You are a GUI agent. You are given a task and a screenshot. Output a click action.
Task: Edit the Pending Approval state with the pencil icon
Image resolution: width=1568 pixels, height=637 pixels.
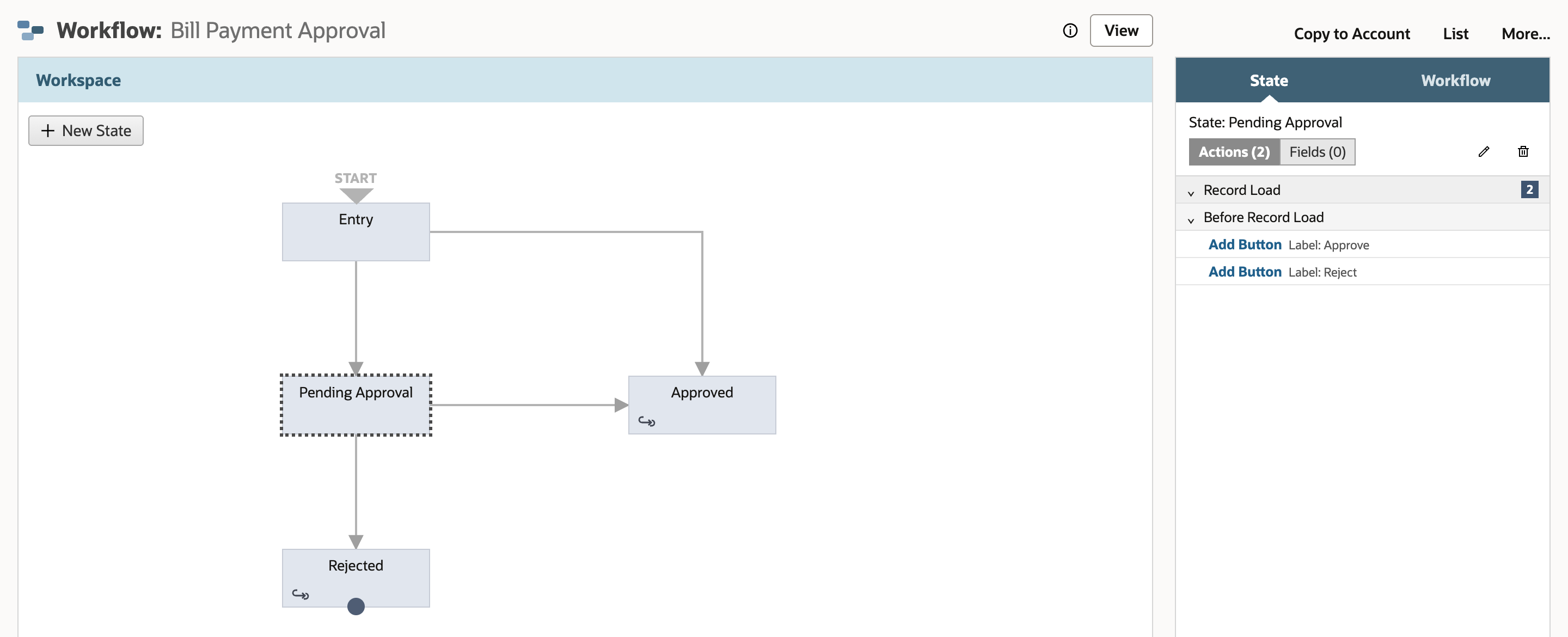1484,152
